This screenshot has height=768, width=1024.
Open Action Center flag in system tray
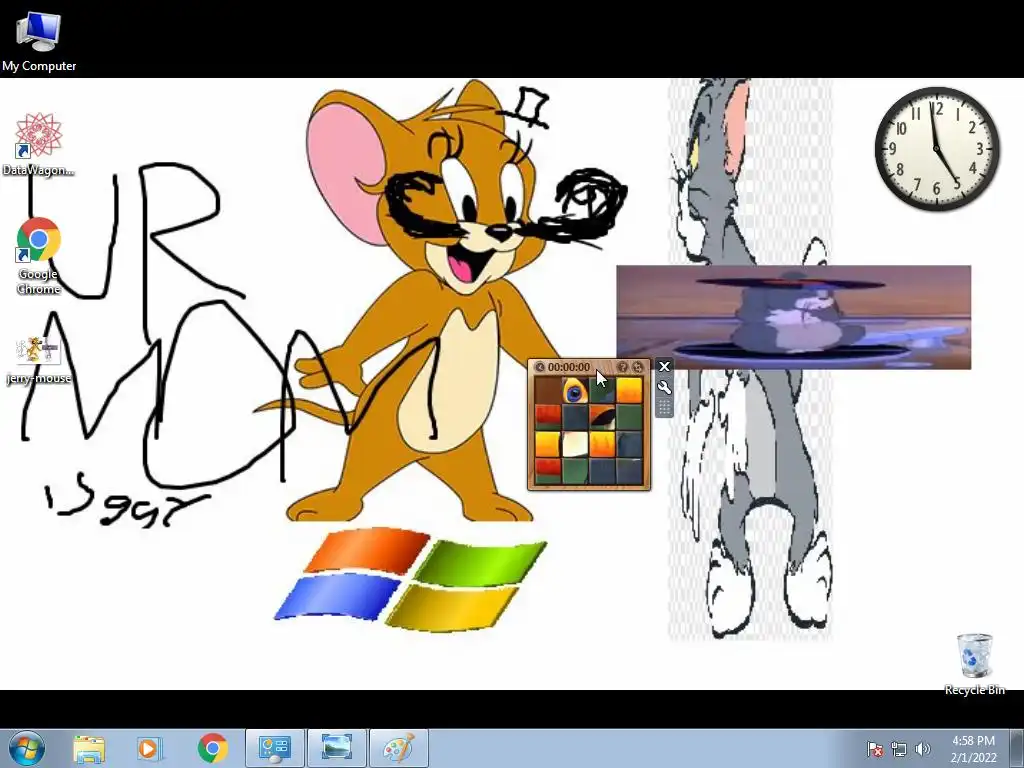875,749
